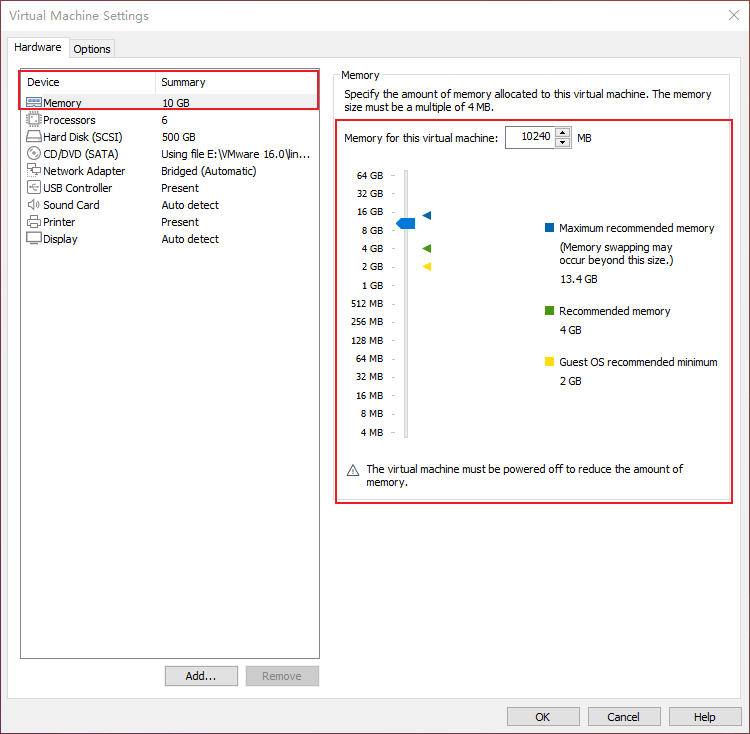Increase memory with the up stepper arrow
This screenshot has width=750, height=734.
coord(562,133)
